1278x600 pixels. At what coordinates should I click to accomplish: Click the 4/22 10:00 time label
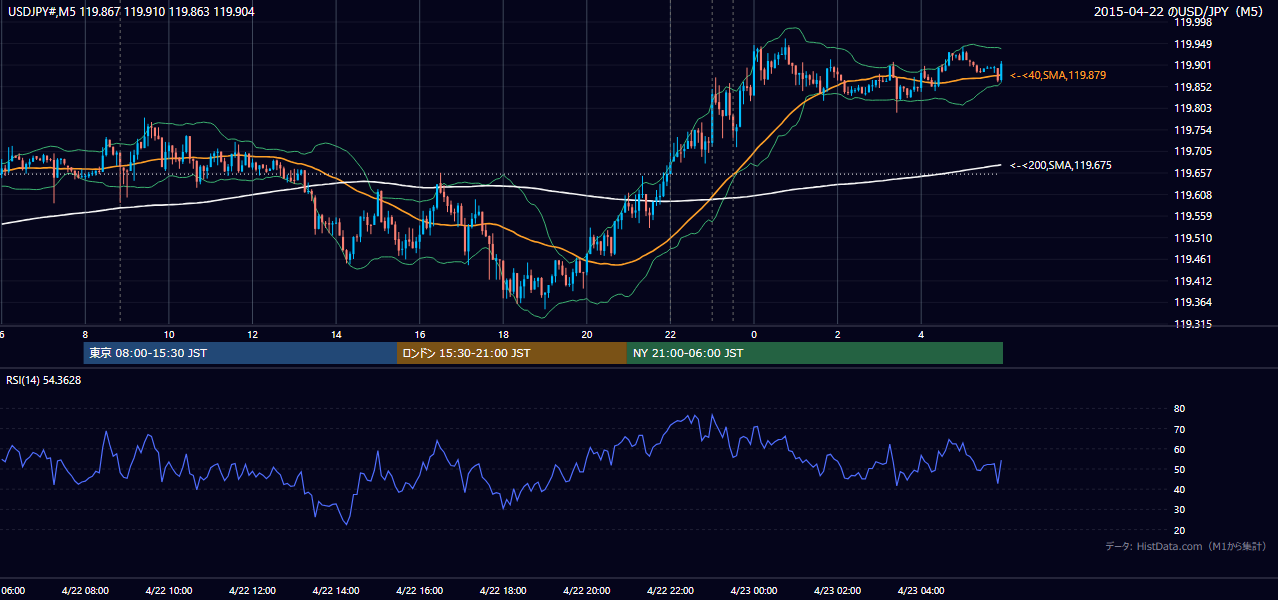pos(169,590)
